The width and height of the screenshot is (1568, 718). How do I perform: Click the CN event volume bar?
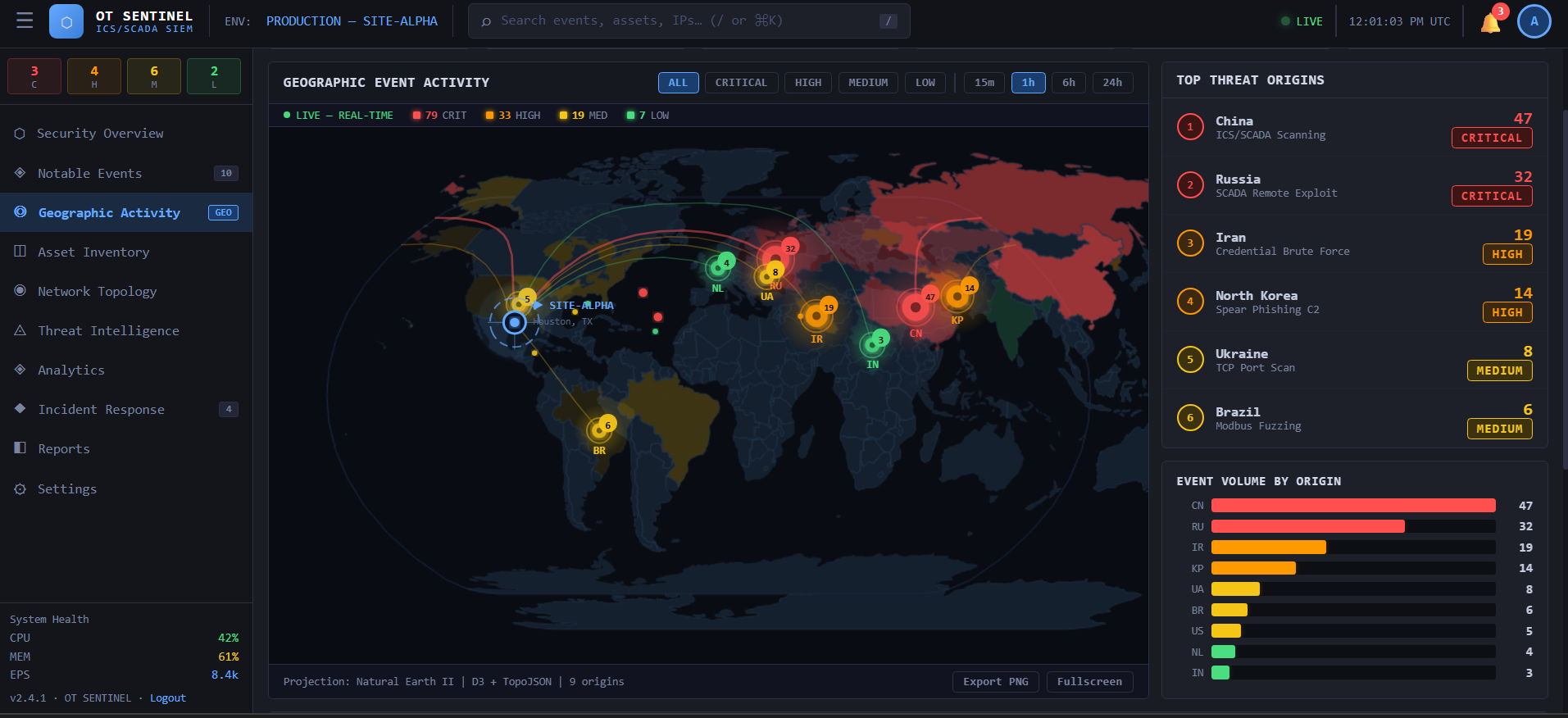[x=1353, y=506]
